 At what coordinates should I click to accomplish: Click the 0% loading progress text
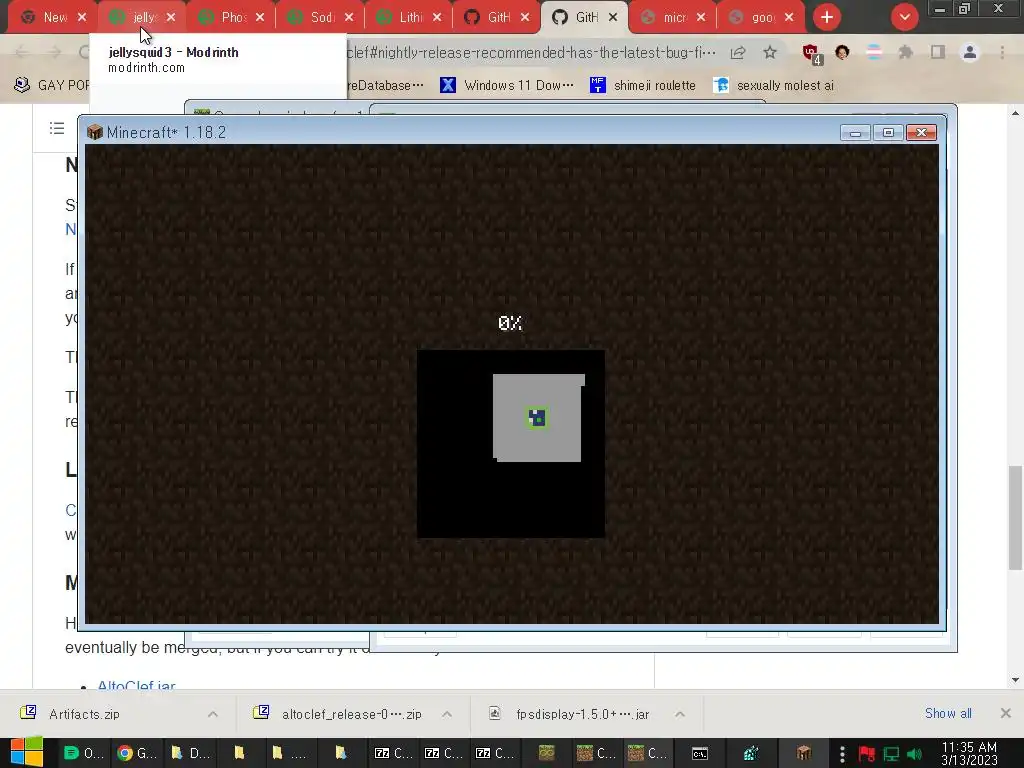pos(510,323)
